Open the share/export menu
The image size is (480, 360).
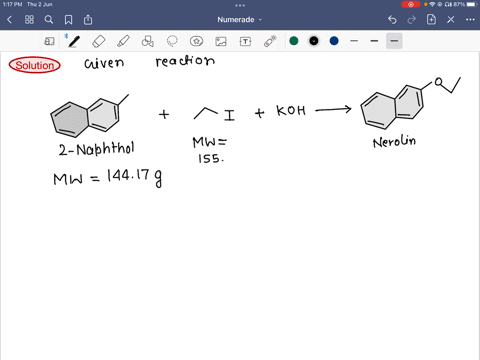click(x=88, y=20)
